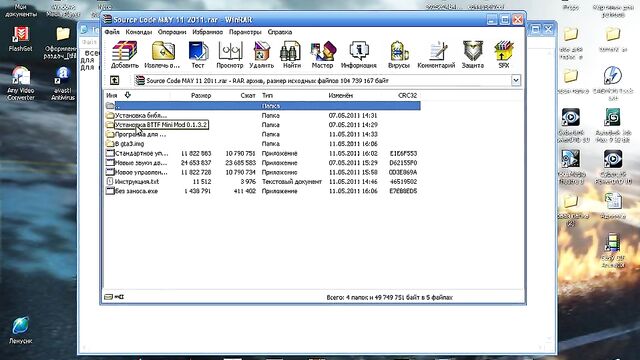
Task: Open the Комментарий (Comment) toolbar icon
Action: pos(436,55)
